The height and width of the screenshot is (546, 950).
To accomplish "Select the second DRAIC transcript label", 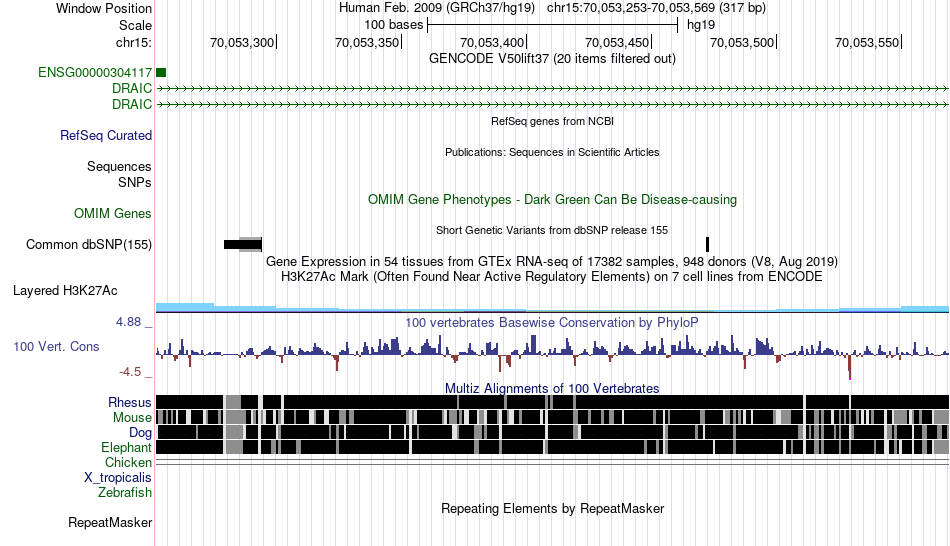I will point(132,104).
